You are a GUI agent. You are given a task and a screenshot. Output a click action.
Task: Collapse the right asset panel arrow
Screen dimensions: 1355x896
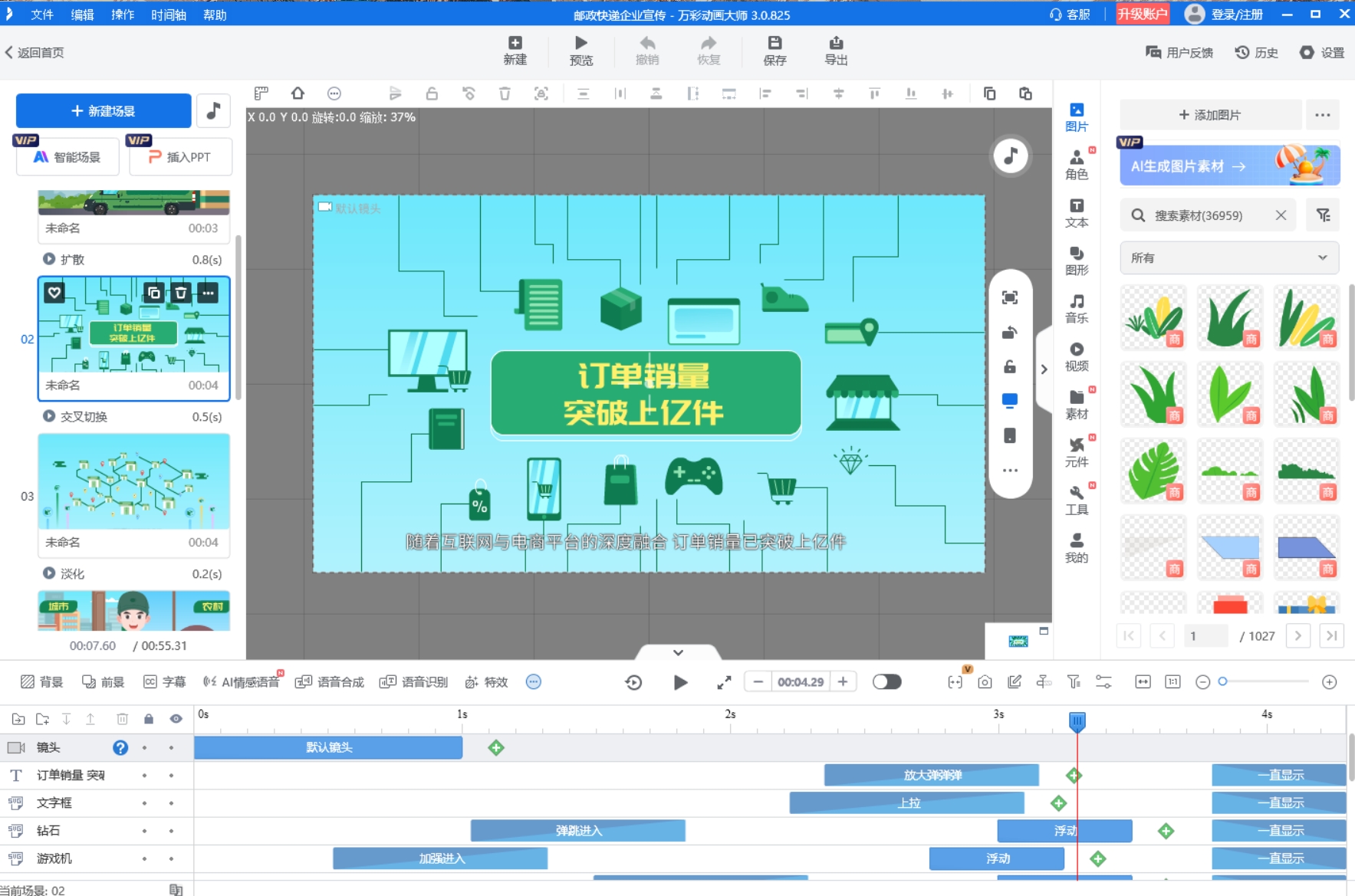click(1044, 369)
